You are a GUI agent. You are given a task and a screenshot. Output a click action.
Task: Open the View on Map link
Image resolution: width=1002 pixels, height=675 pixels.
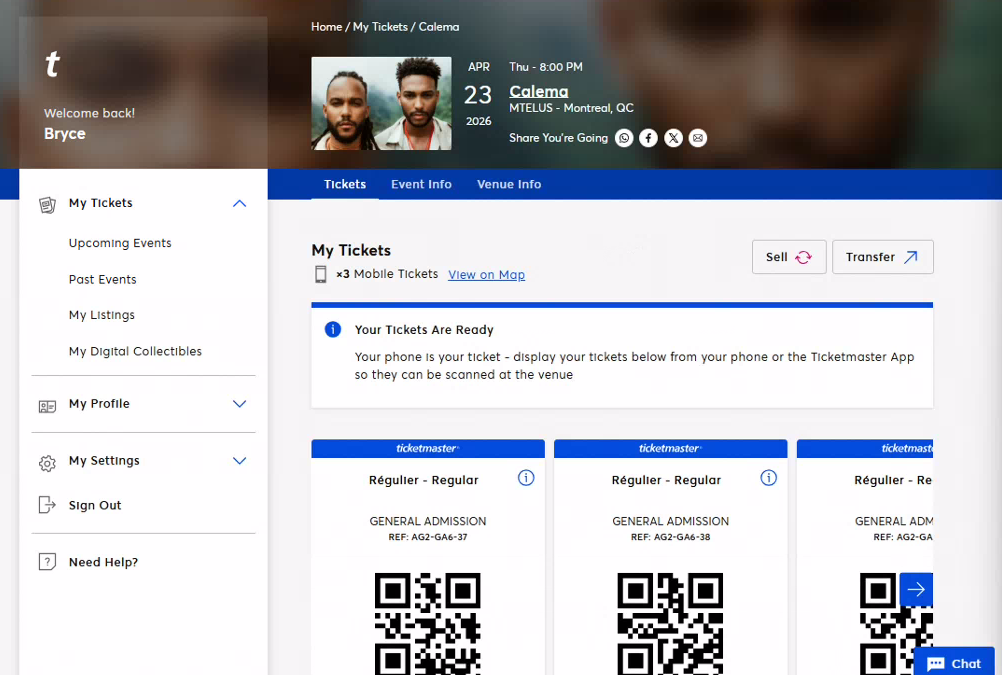486,275
